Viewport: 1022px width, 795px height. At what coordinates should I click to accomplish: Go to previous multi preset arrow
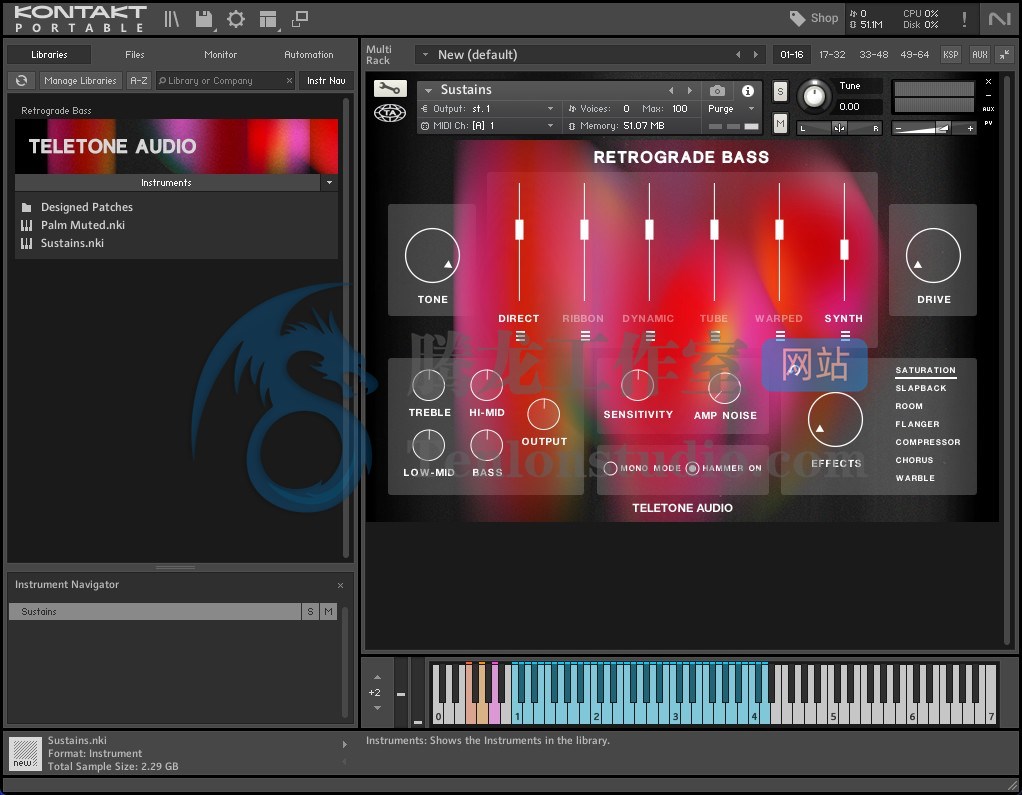pos(738,55)
